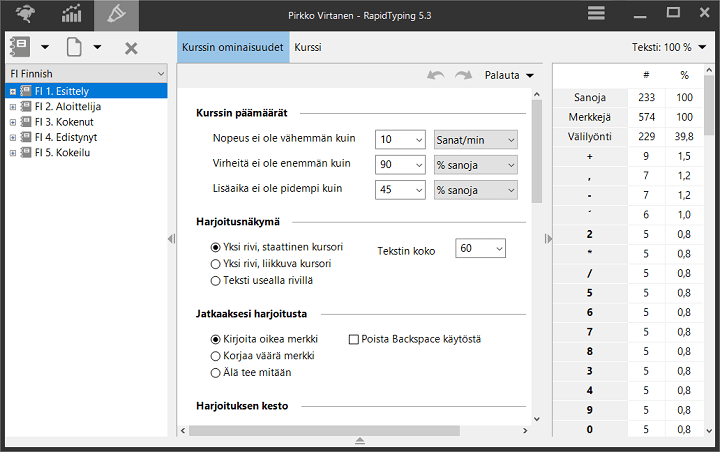720x452 pixels.
Task: Select FI 2. Aloittelija course
Action: coord(68,107)
